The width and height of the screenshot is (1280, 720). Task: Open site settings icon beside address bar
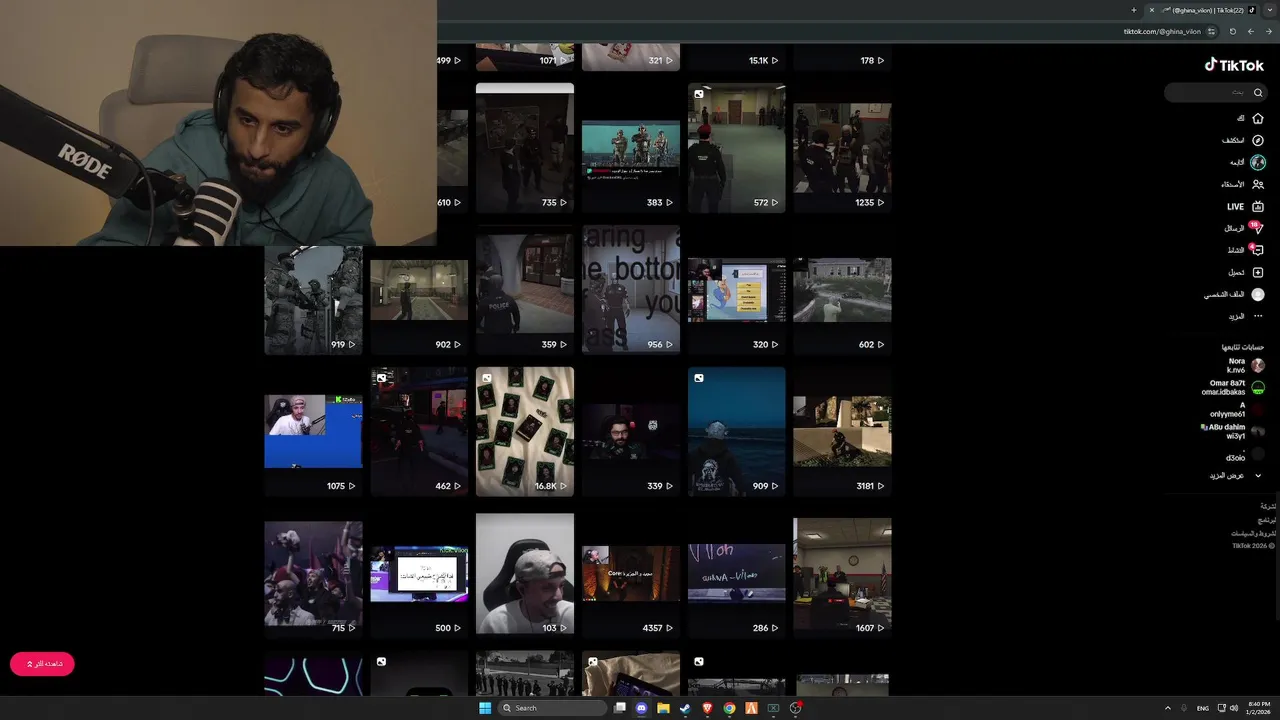[x=1211, y=31]
